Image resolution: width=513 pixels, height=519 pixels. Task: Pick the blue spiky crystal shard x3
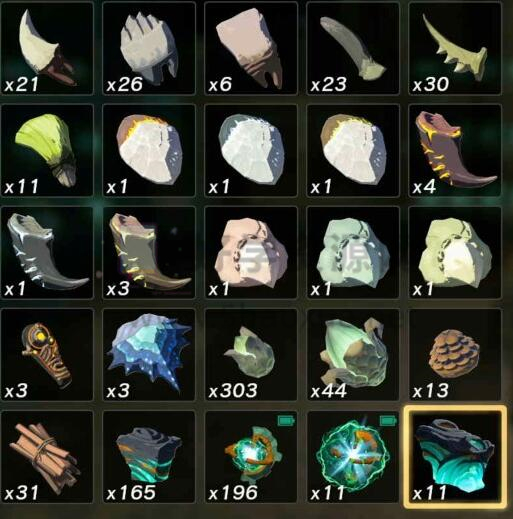coord(149,355)
